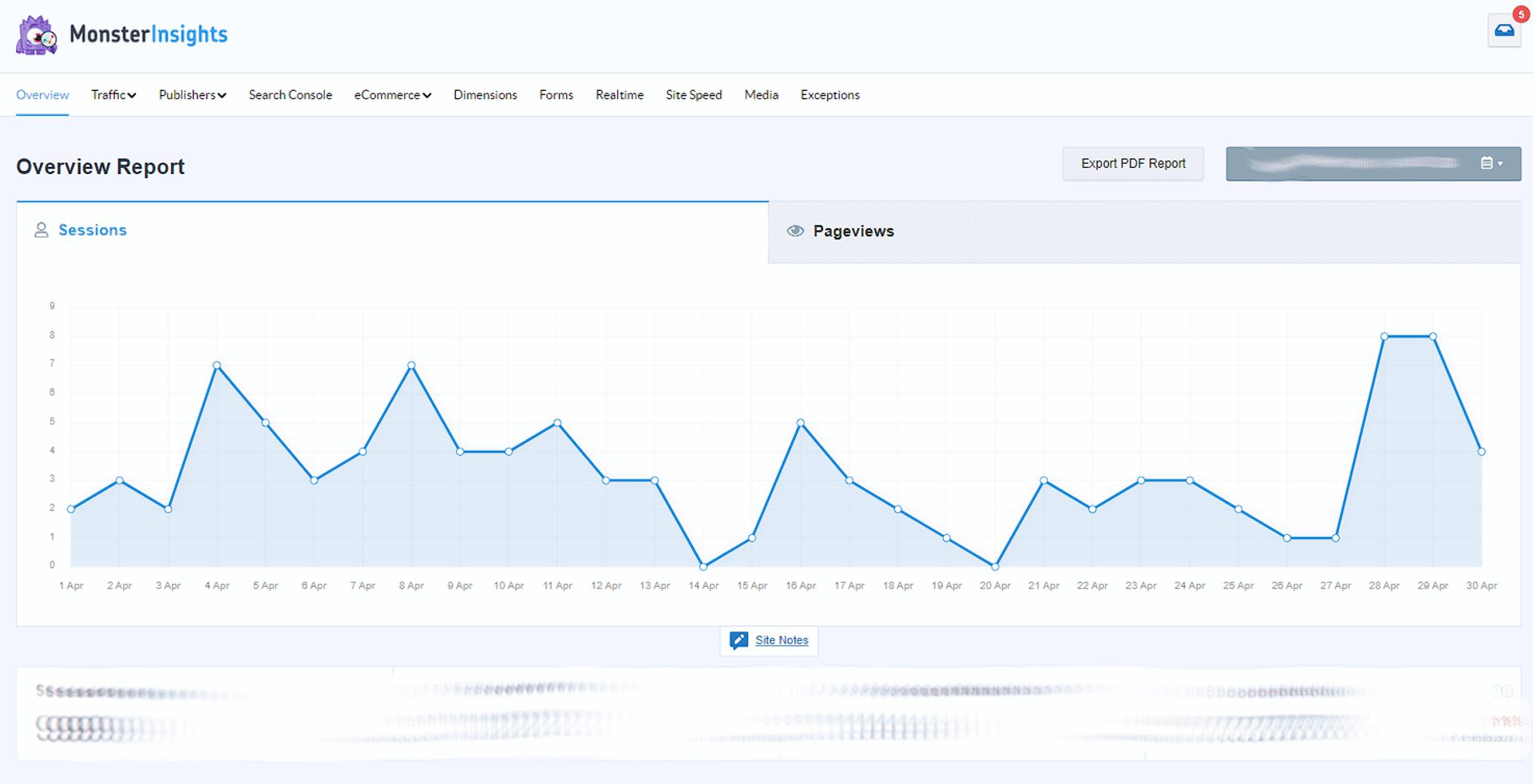Screen dimensions: 1533x784
Task: Click the Sessions user icon
Action: coord(42,230)
